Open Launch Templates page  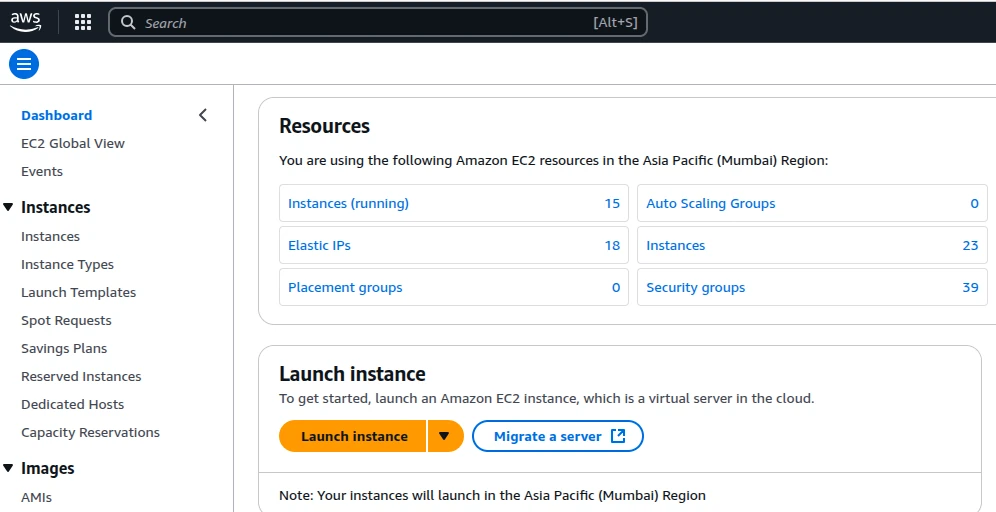tap(79, 292)
